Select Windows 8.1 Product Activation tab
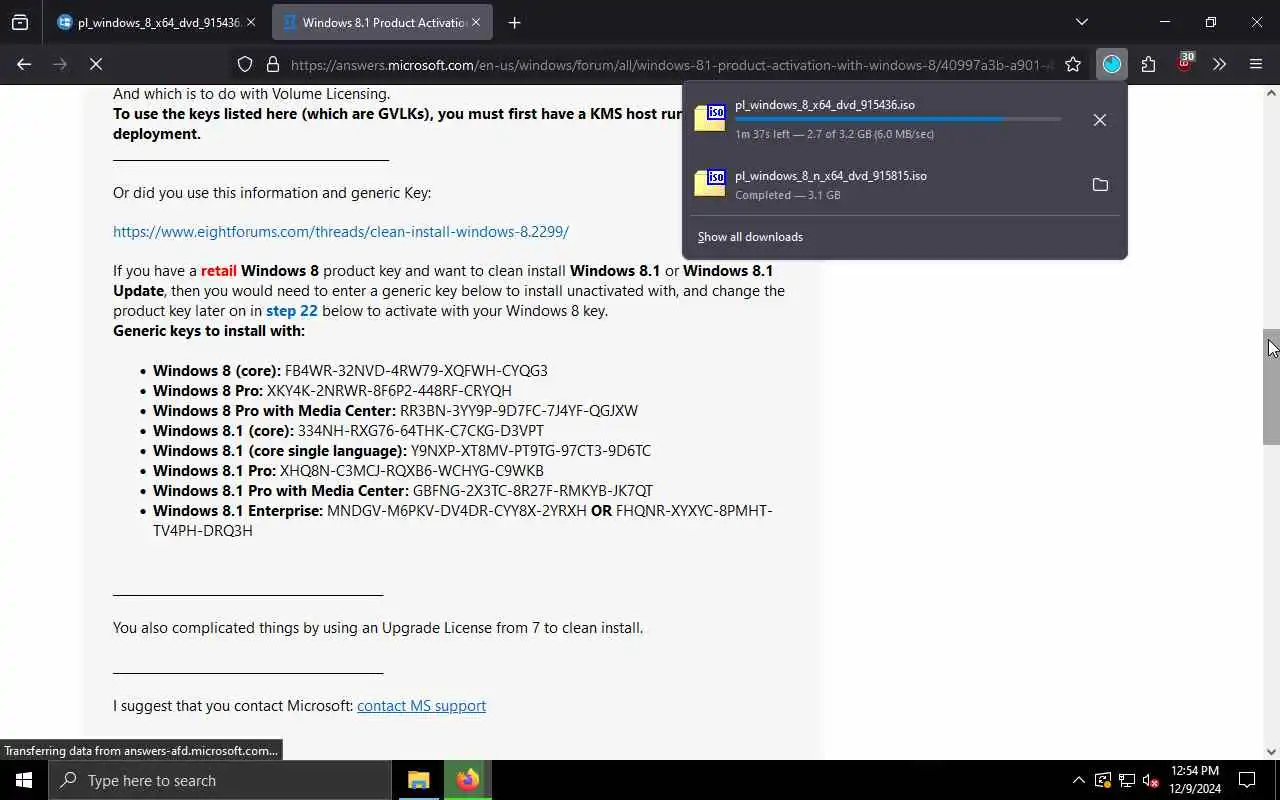The width and height of the screenshot is (1280, 800). point(382,22)
